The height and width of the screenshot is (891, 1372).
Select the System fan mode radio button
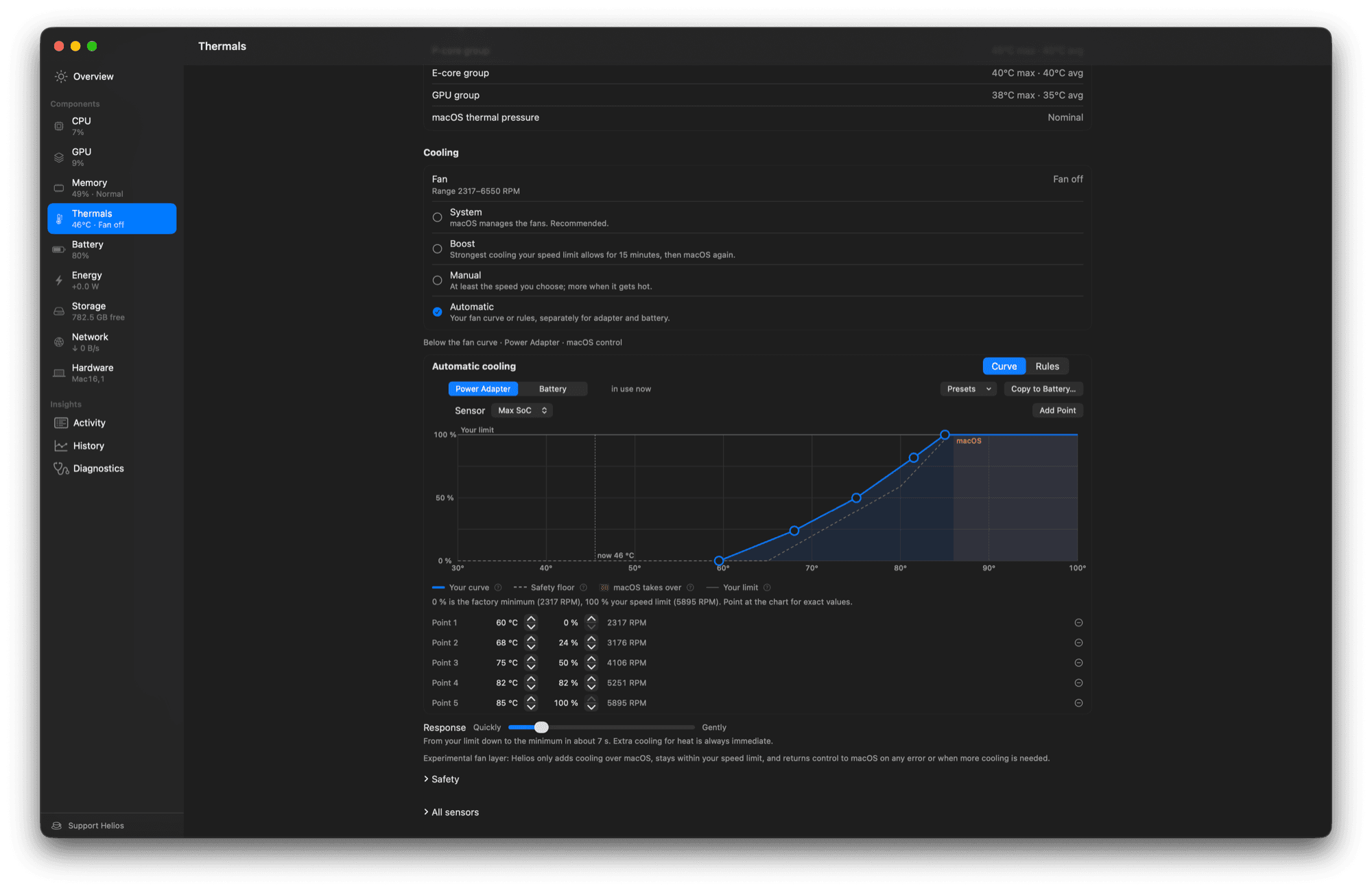pos(437,217)
